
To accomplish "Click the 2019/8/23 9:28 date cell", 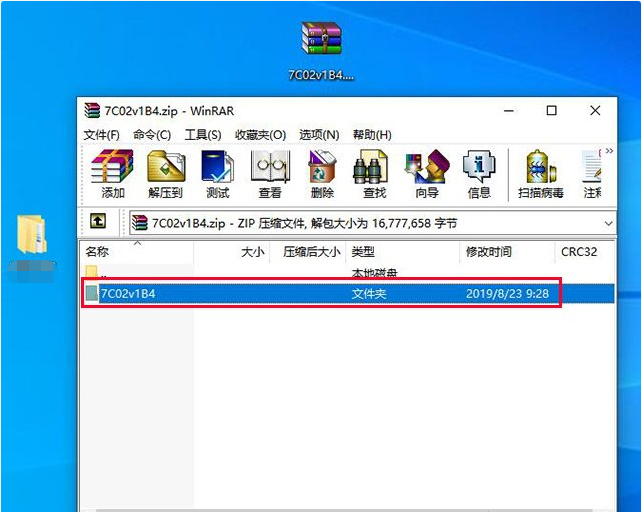I will tap(507, 294).
